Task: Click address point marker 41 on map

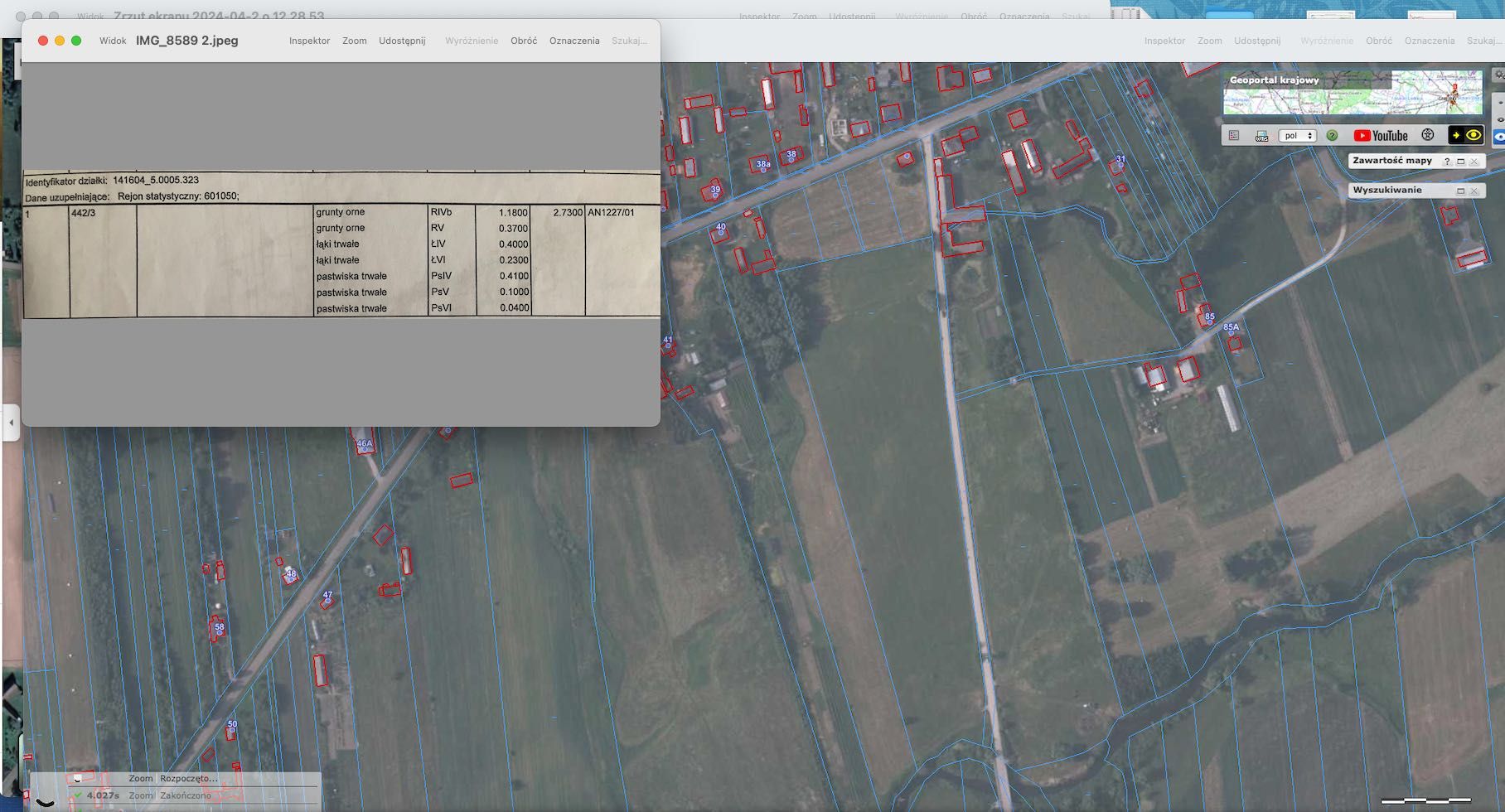Action: 668,341
